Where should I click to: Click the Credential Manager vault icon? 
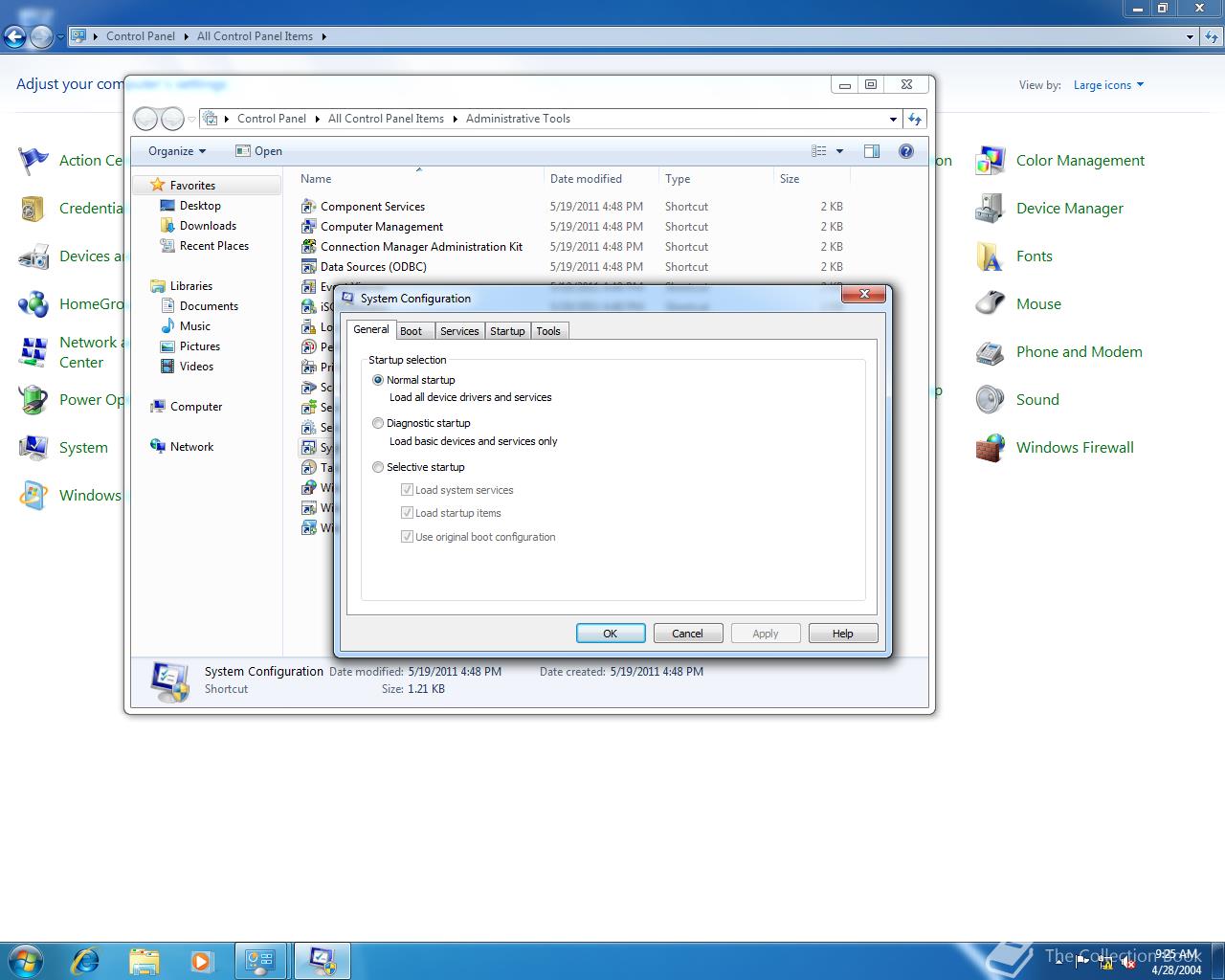(x=33, y=209)
